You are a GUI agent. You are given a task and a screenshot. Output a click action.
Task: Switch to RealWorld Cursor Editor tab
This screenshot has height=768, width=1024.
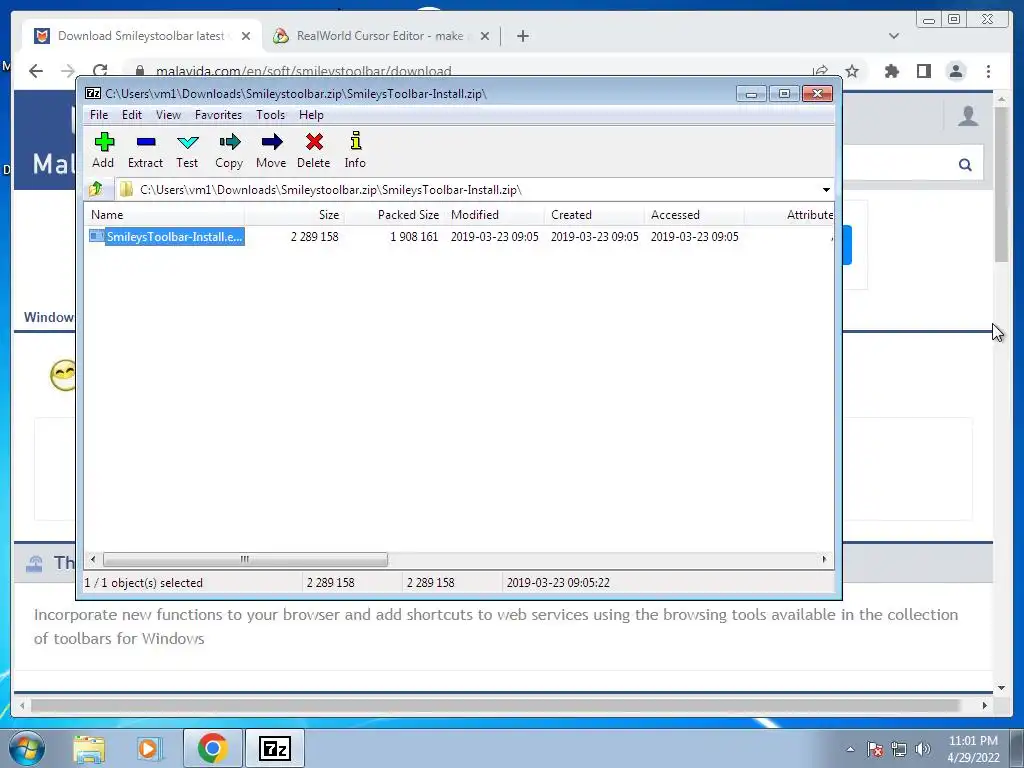379,36
